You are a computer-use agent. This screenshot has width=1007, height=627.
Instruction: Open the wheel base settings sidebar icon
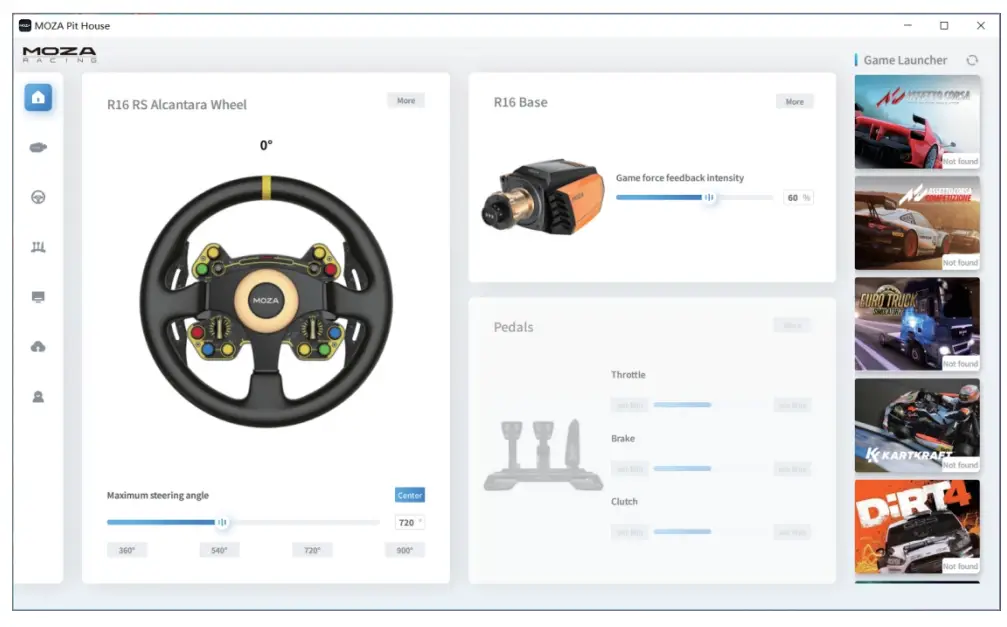tap(38, 146)
